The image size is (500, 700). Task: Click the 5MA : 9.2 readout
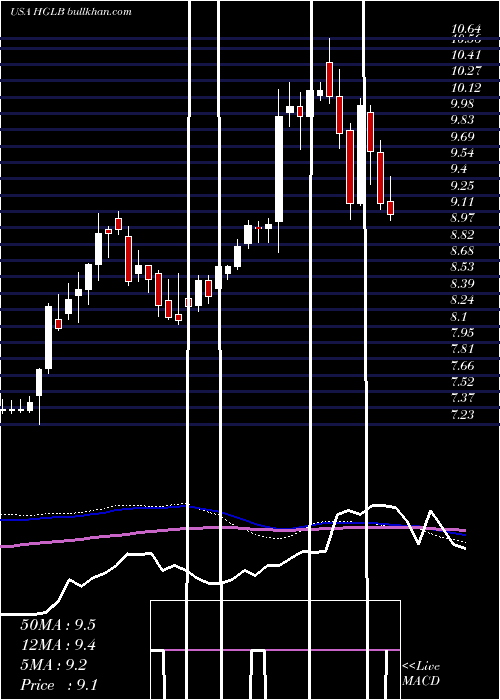tap(54, 665)
